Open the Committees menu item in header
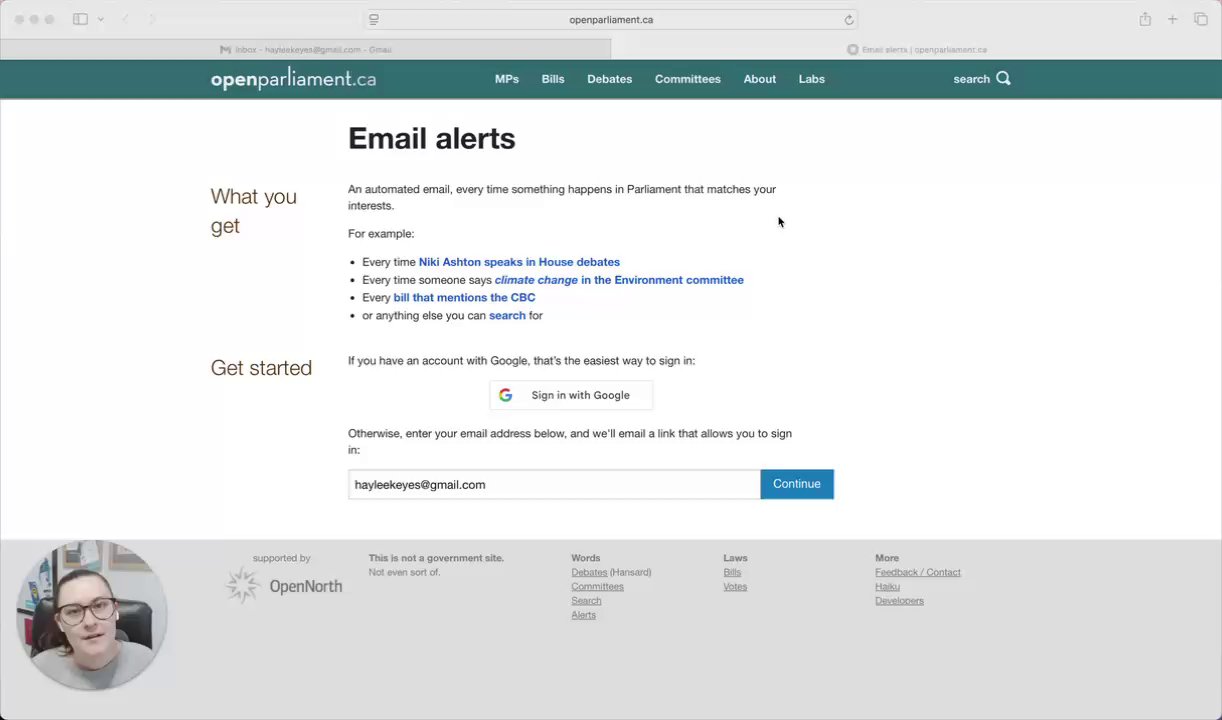The image size is (1222, 720). (x=687, y=79)
